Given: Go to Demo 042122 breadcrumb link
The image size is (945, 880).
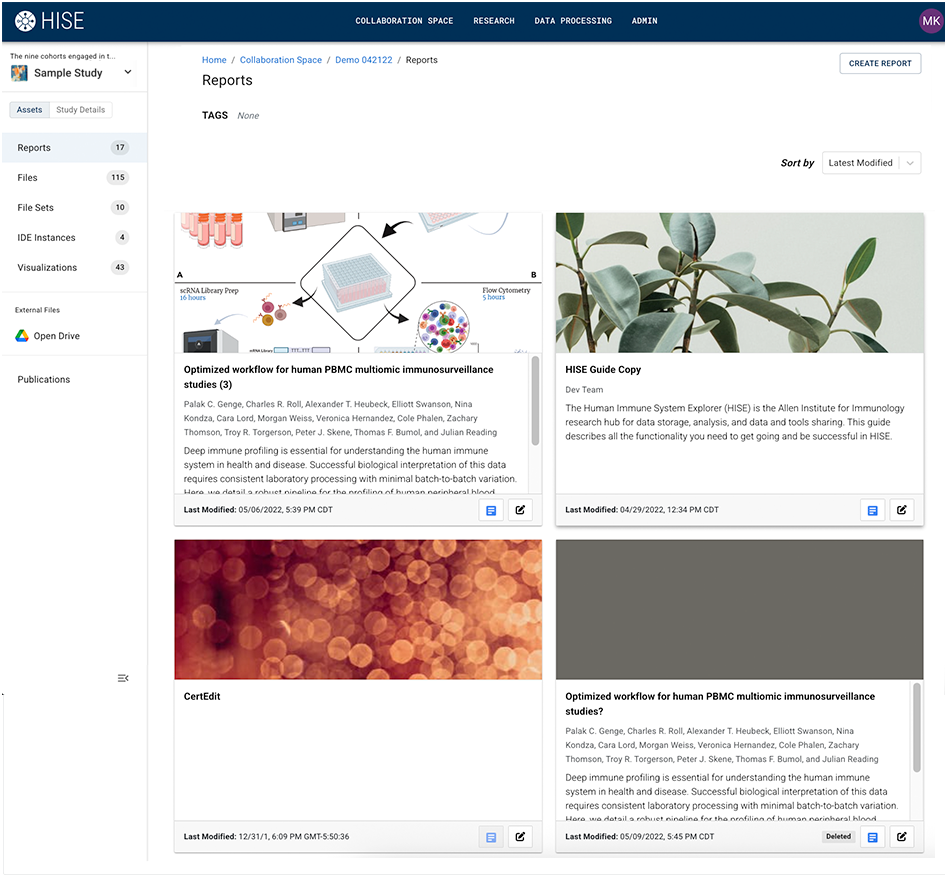Looking at the screenshot, I should (361, 60).
